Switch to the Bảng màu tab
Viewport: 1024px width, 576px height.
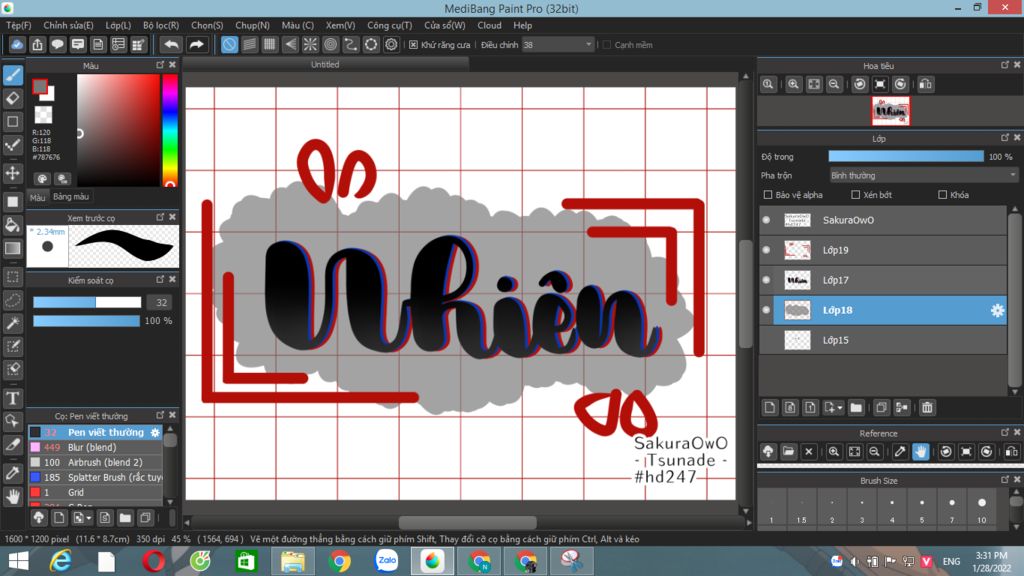(x=71, y=197)
